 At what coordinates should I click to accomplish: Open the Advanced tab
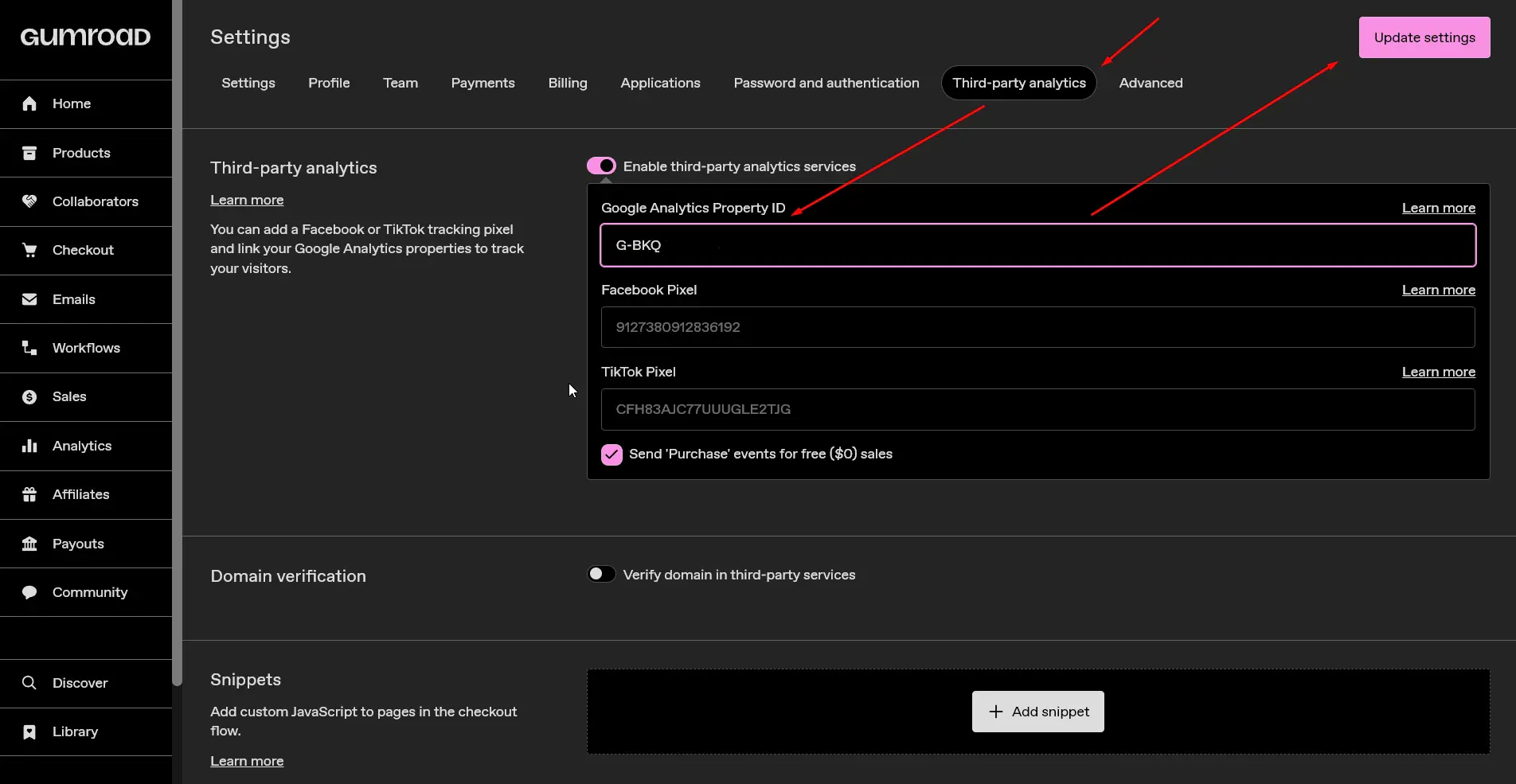coord(1151,83)
